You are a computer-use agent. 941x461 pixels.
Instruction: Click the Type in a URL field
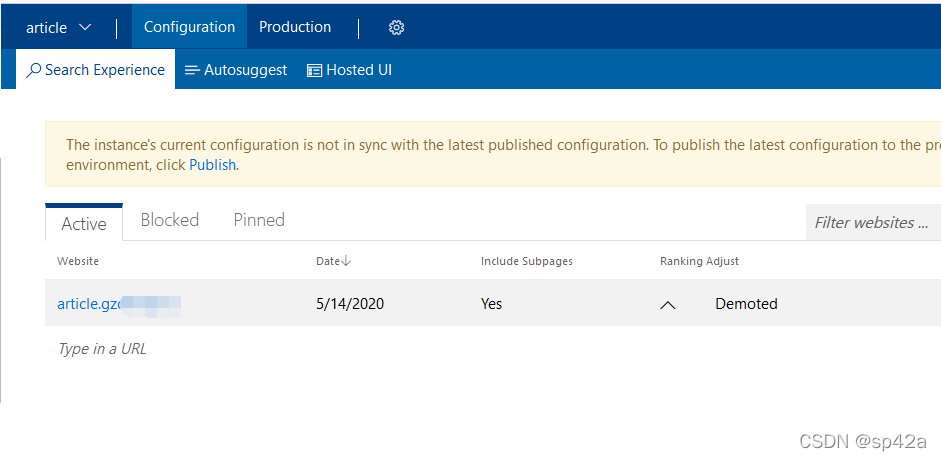click(102, 349)
